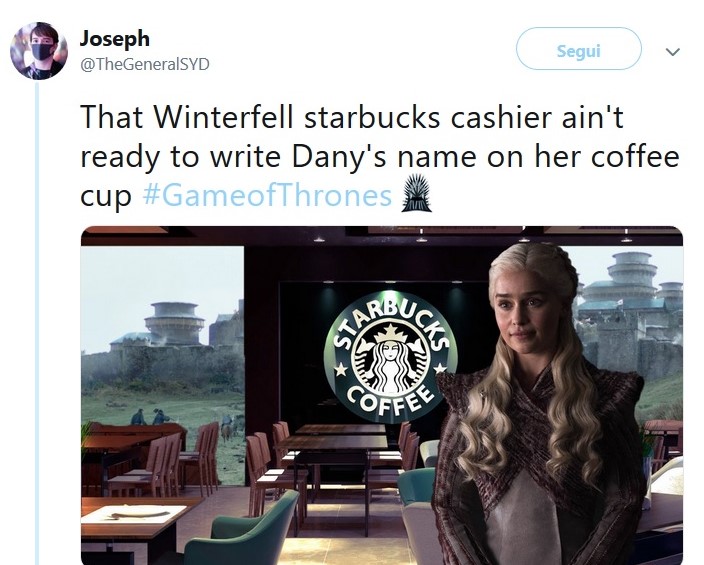Open the Joseph display name link
The height and width of the screenshot is (565, 704).
coord(114,39)
